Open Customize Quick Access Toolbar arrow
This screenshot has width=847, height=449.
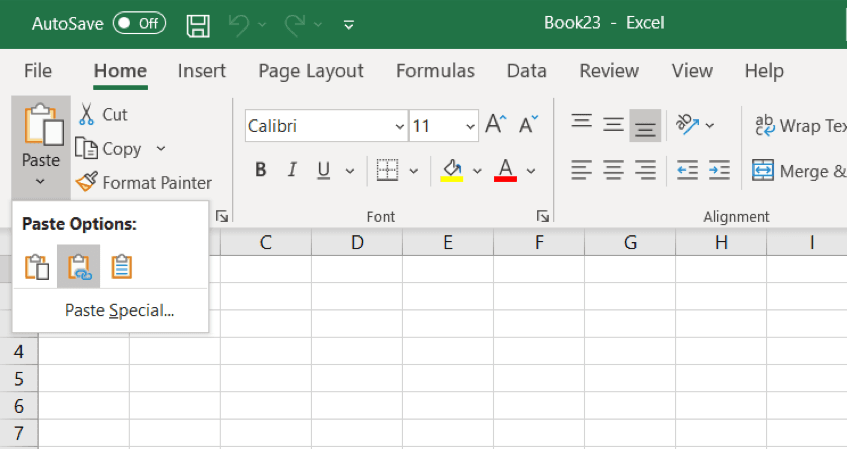(349, 25)
